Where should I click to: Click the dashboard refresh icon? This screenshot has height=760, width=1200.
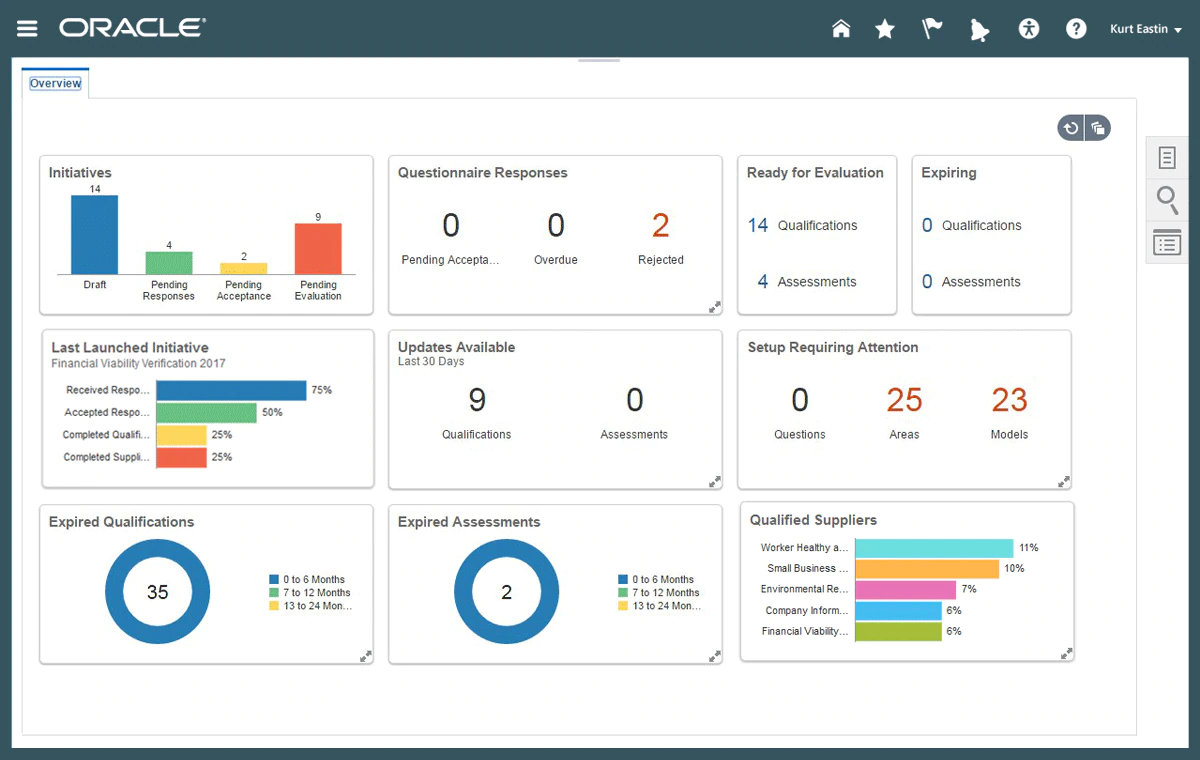(1071, 128)
